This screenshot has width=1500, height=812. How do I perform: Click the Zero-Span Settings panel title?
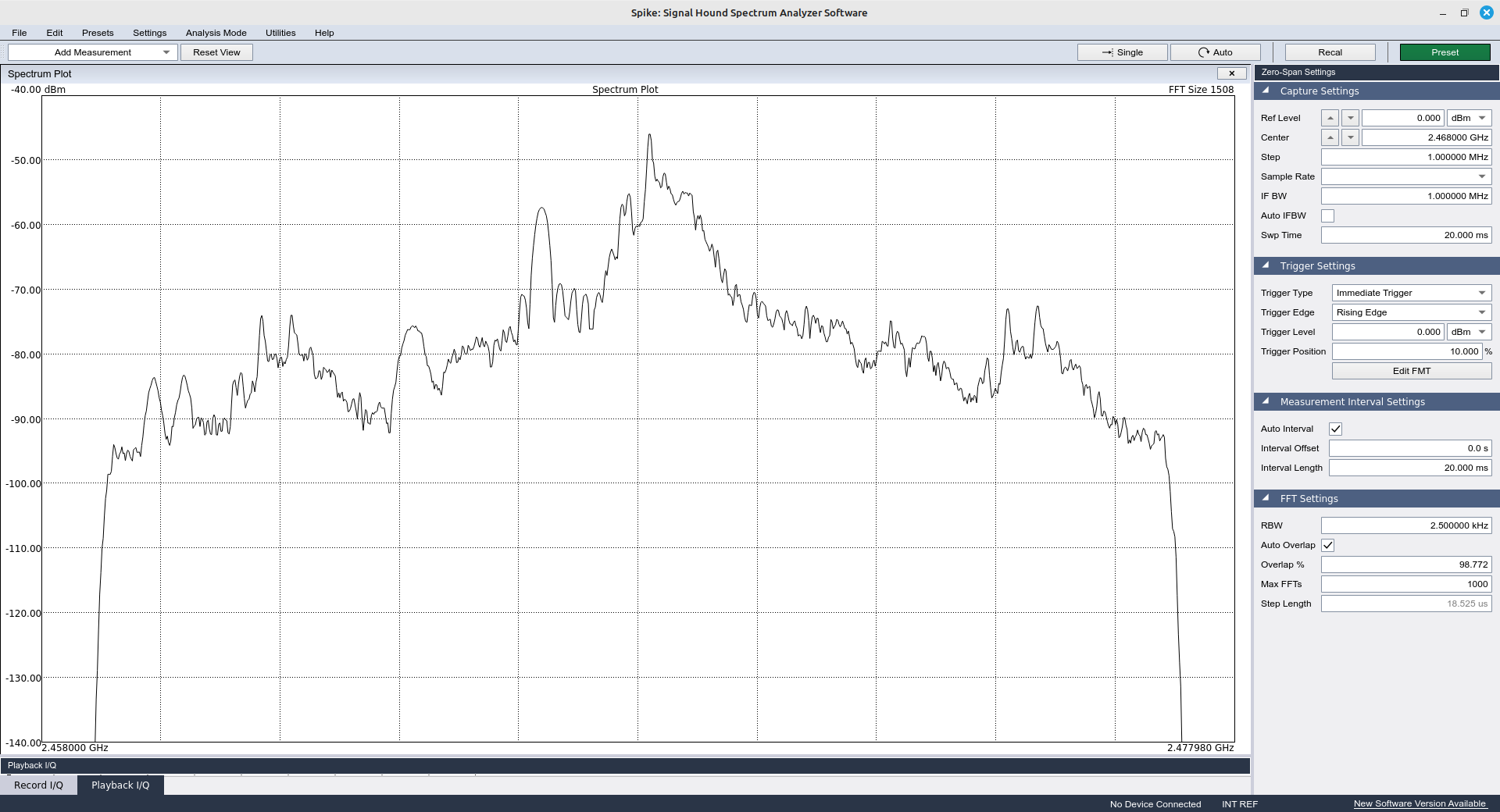tap(1298, 72)
